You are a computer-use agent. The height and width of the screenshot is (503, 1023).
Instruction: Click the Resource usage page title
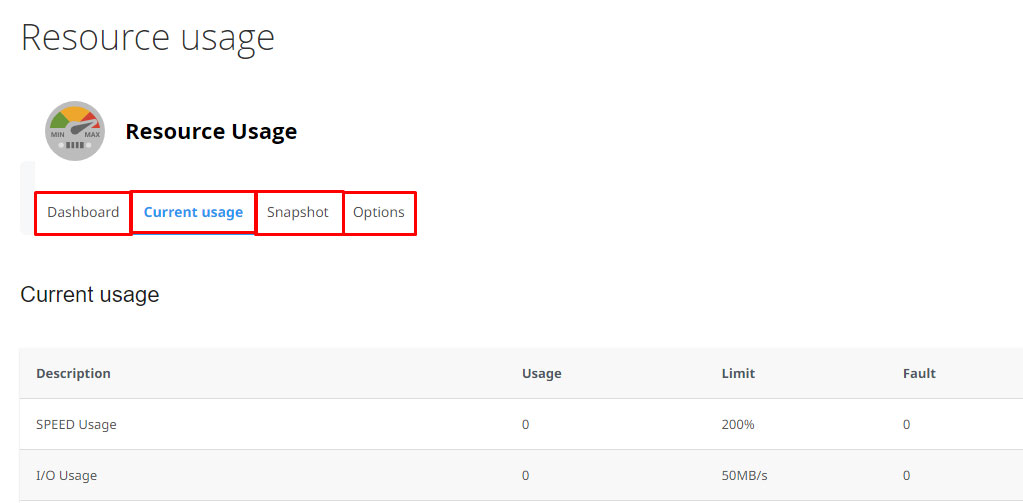tap(148, 37)
